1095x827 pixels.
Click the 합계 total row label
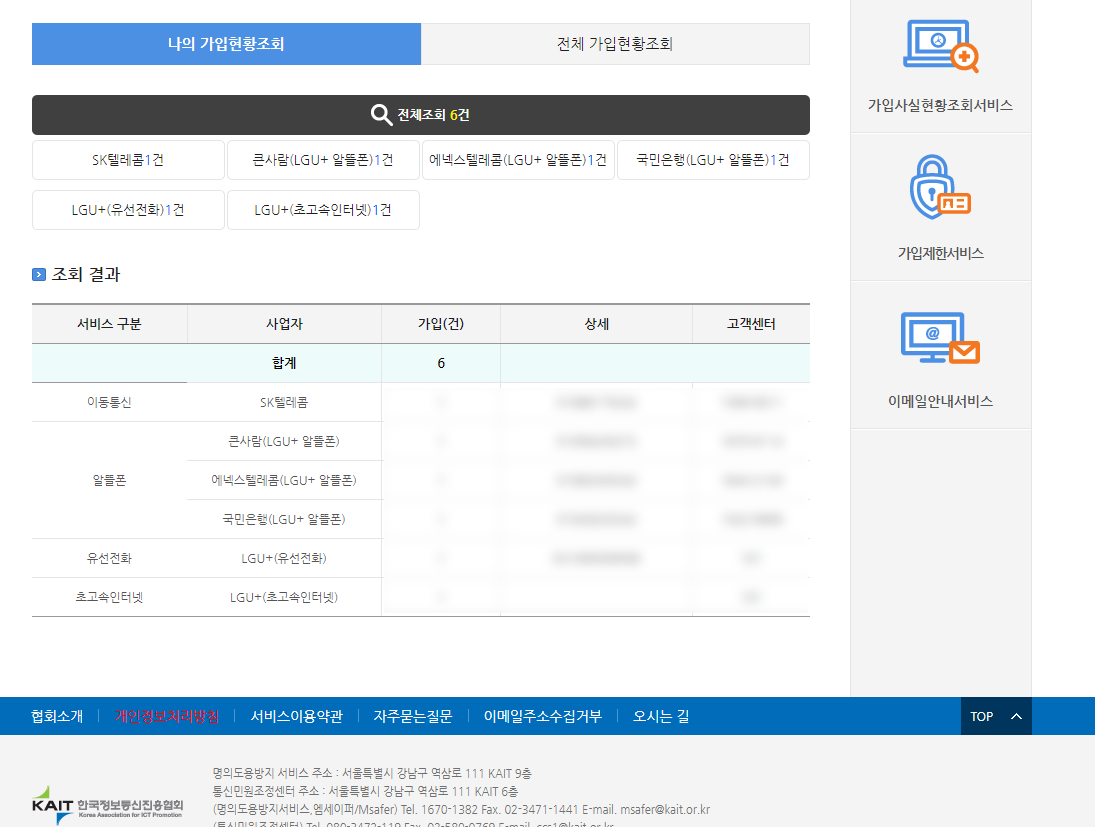[284, 363]
